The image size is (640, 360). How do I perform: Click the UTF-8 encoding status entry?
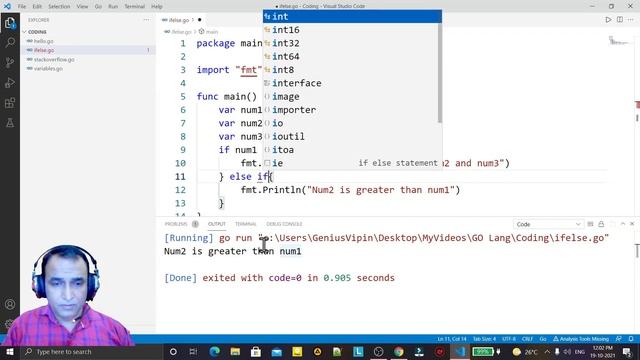509,339
